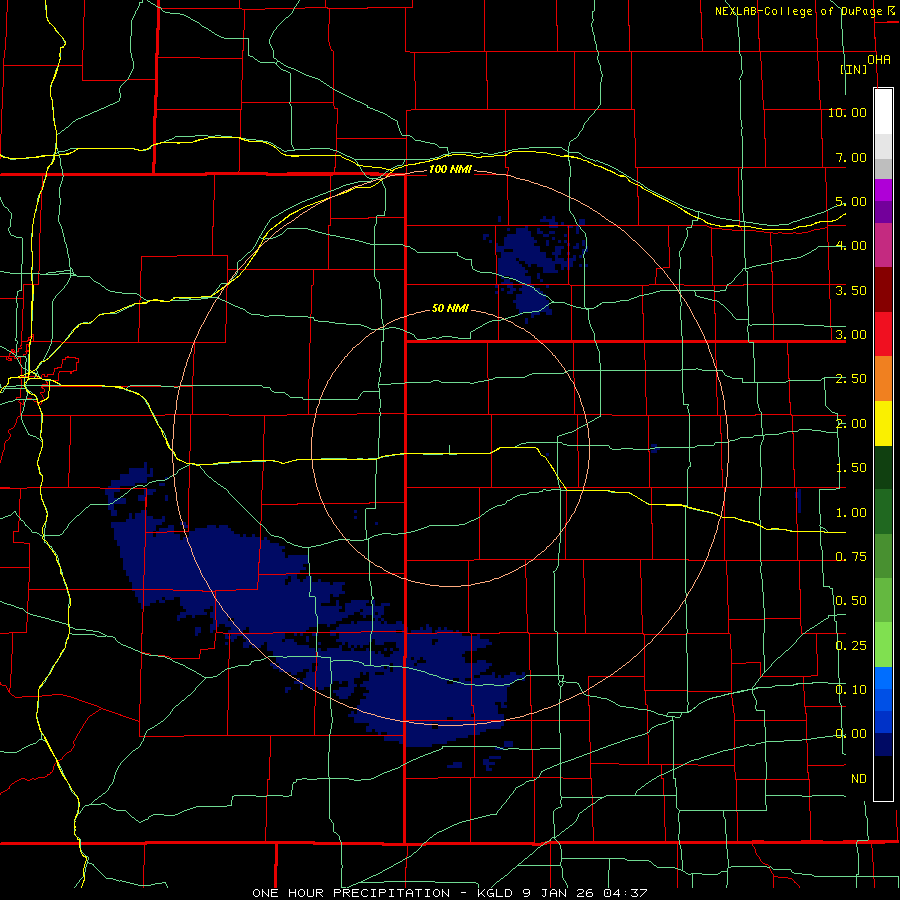This screenshot has height=900, width=900.
Task: Click the 100 NMI range ring label
Action: [450, 169]
